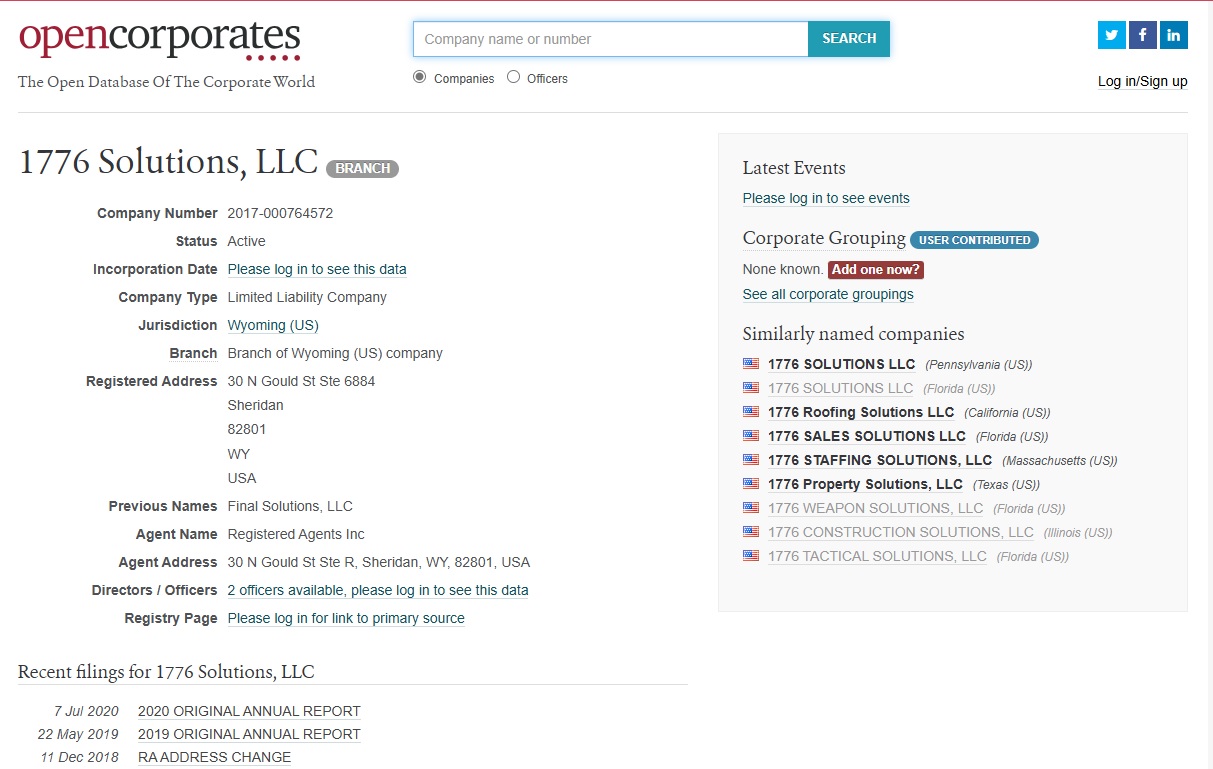Click flag icon beside 1776 Property Solutions, LLC

(x=751, y=484)
